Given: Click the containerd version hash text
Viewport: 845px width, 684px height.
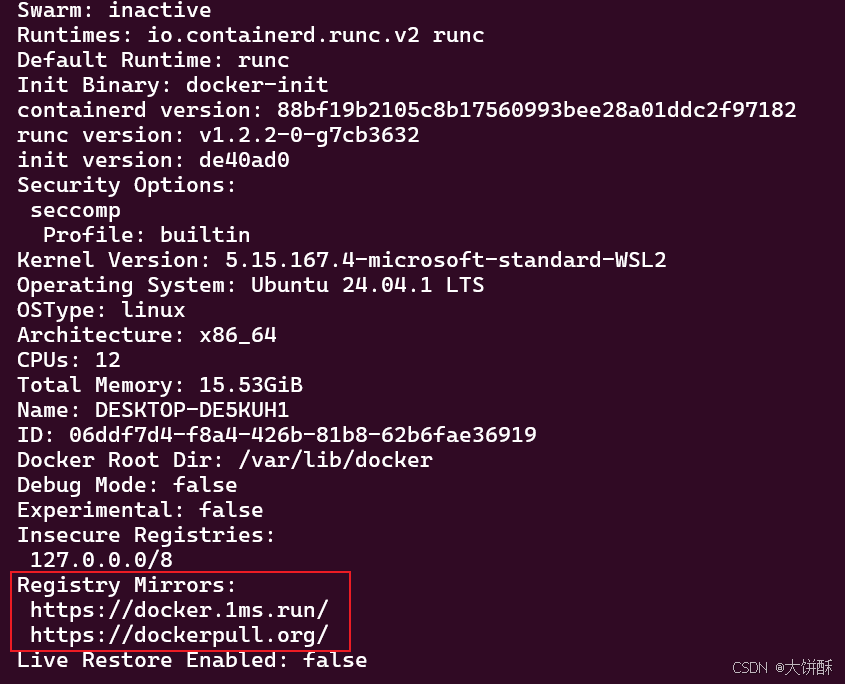Looking at the screenshot, I should click(x=536, y=110).
